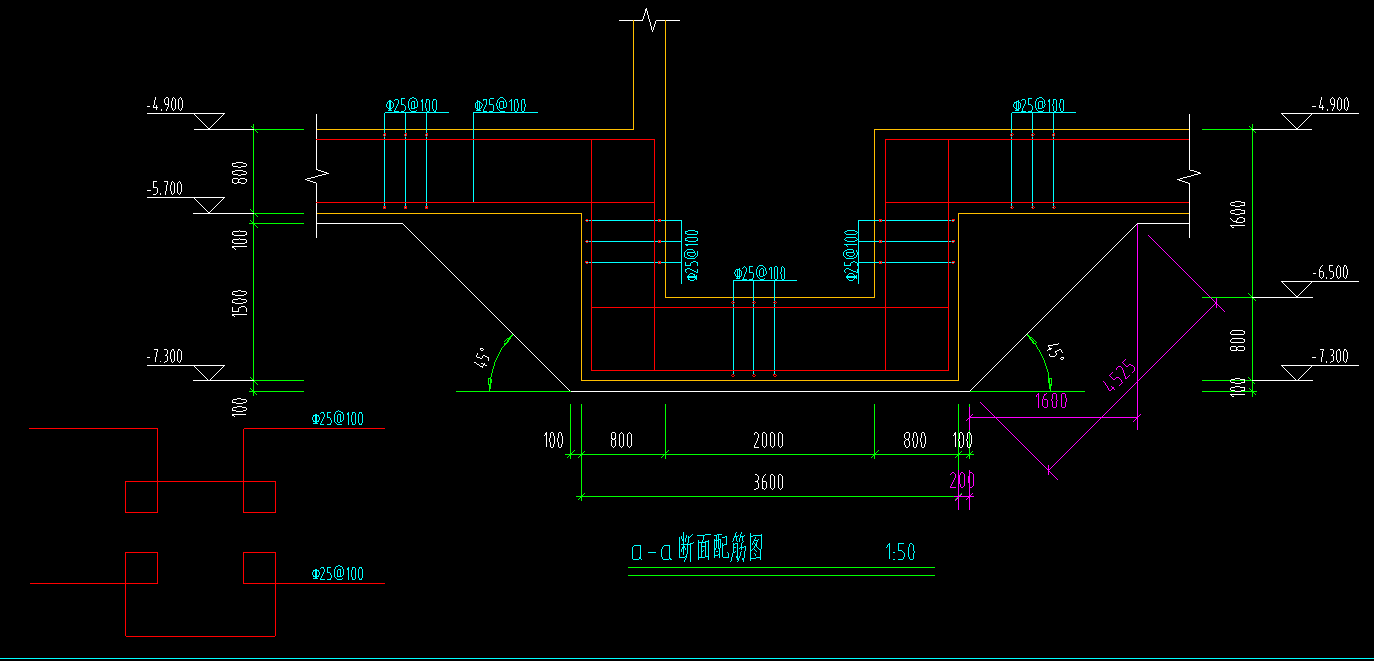This screenshot has height=661, width=1374.
Task: Select the top-right Φ25@100 rebar label
Action: point(1038,105)
